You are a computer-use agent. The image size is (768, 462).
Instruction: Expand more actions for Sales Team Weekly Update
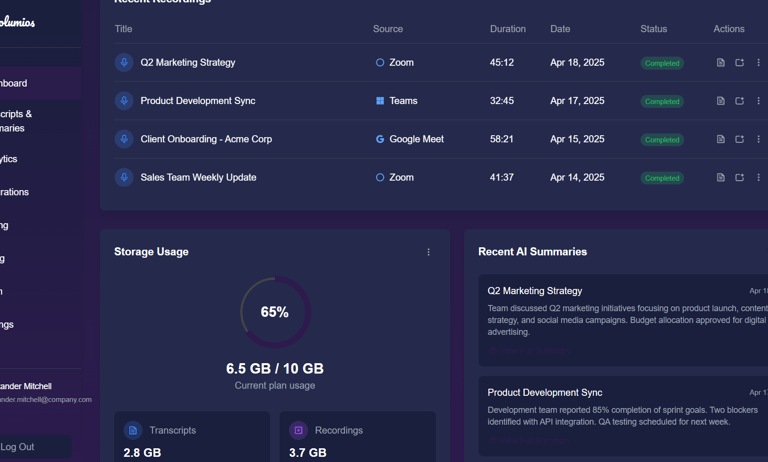[758, 178]
